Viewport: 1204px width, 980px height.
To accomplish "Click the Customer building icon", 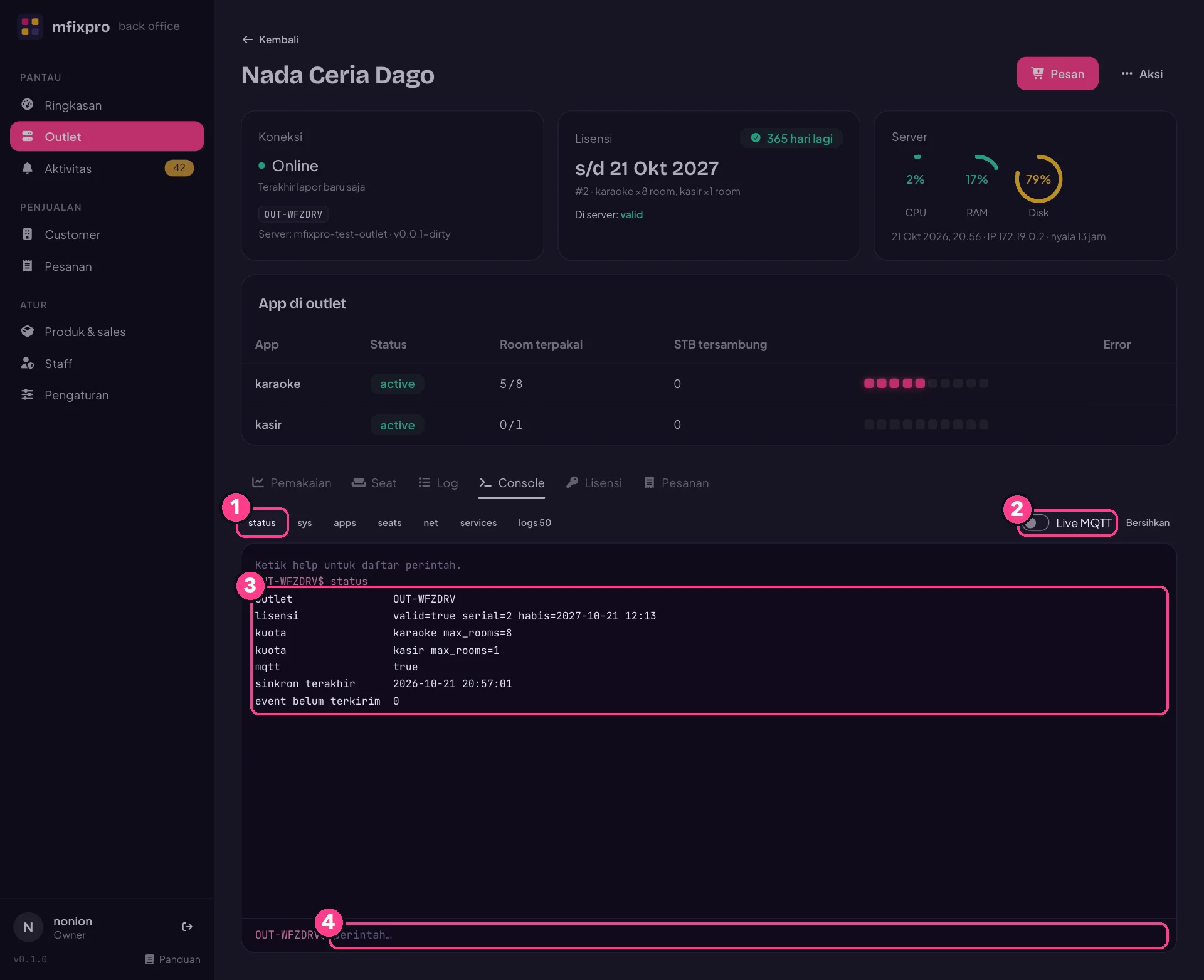I will tap(28, 234).
